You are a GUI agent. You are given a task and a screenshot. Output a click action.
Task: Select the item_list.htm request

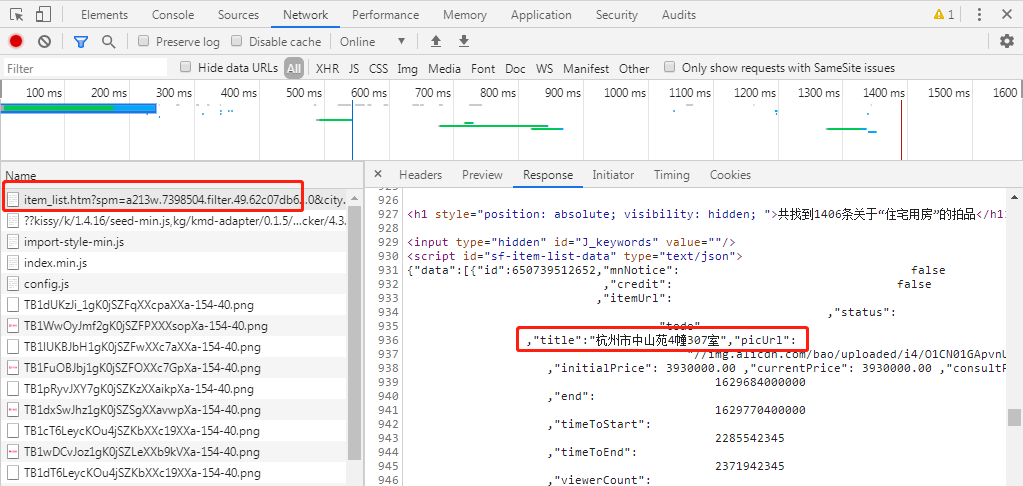click(176, 198)
